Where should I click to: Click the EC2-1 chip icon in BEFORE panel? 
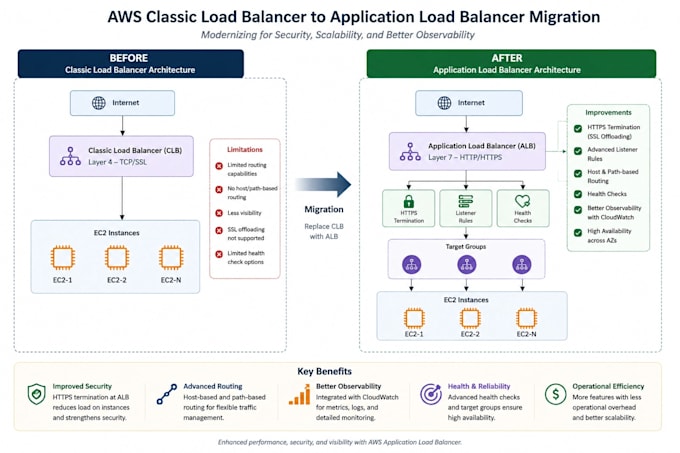62,257
